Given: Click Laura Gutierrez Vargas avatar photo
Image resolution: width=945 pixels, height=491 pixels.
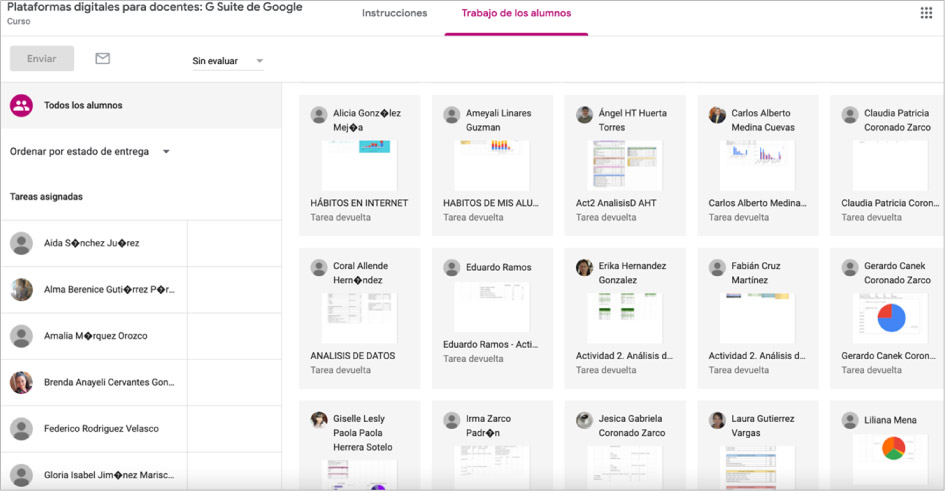Looking at the screenshot, I should [717, 420].
